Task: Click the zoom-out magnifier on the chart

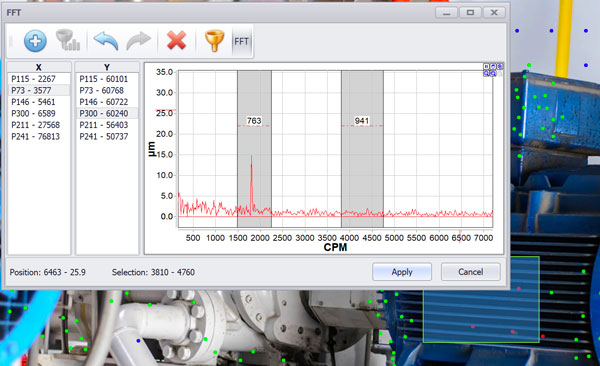Action: coord(493,73)
